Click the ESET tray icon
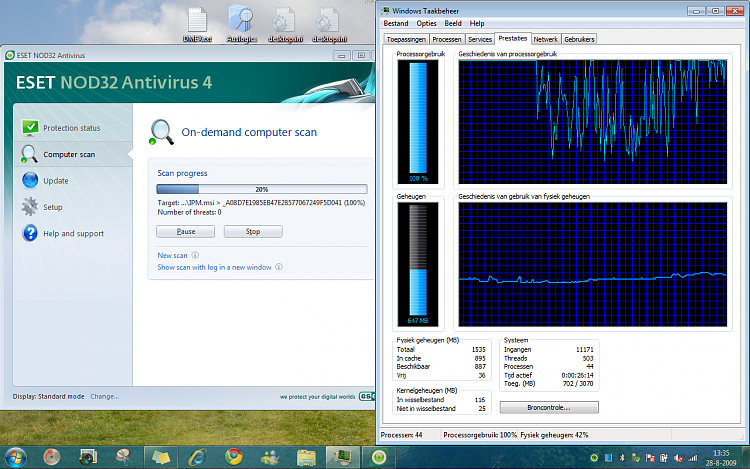 (x=594, y=458)
